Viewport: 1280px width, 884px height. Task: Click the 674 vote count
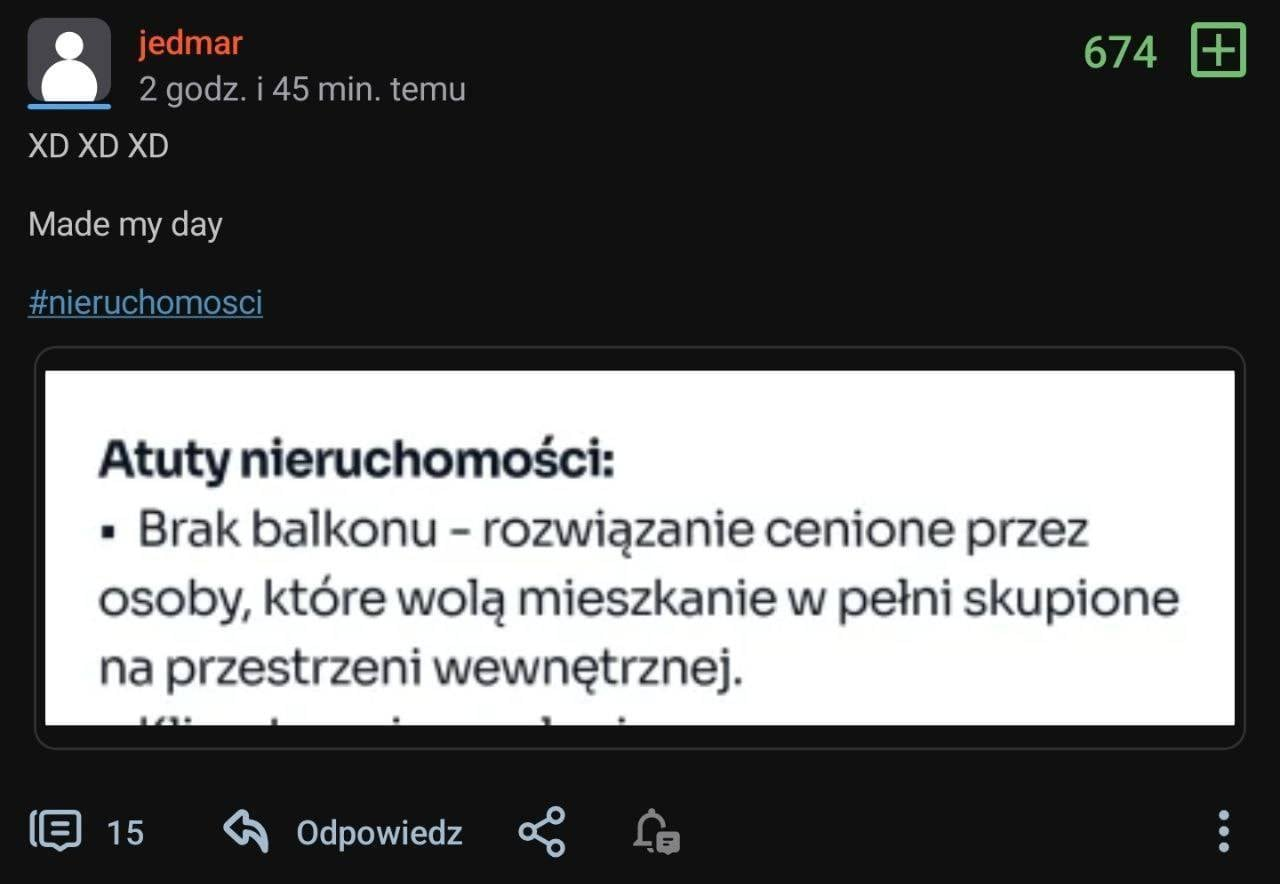[1120, 52]
